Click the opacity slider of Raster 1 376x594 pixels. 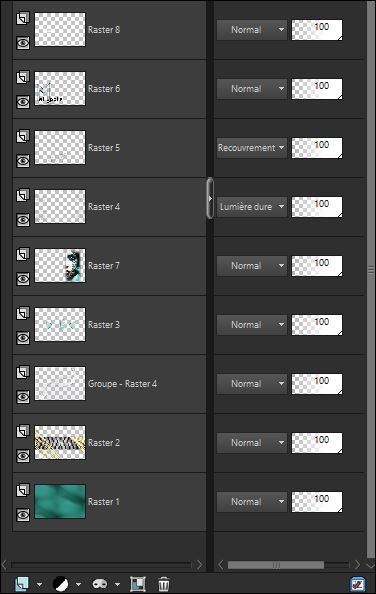[x=317, y=502]
